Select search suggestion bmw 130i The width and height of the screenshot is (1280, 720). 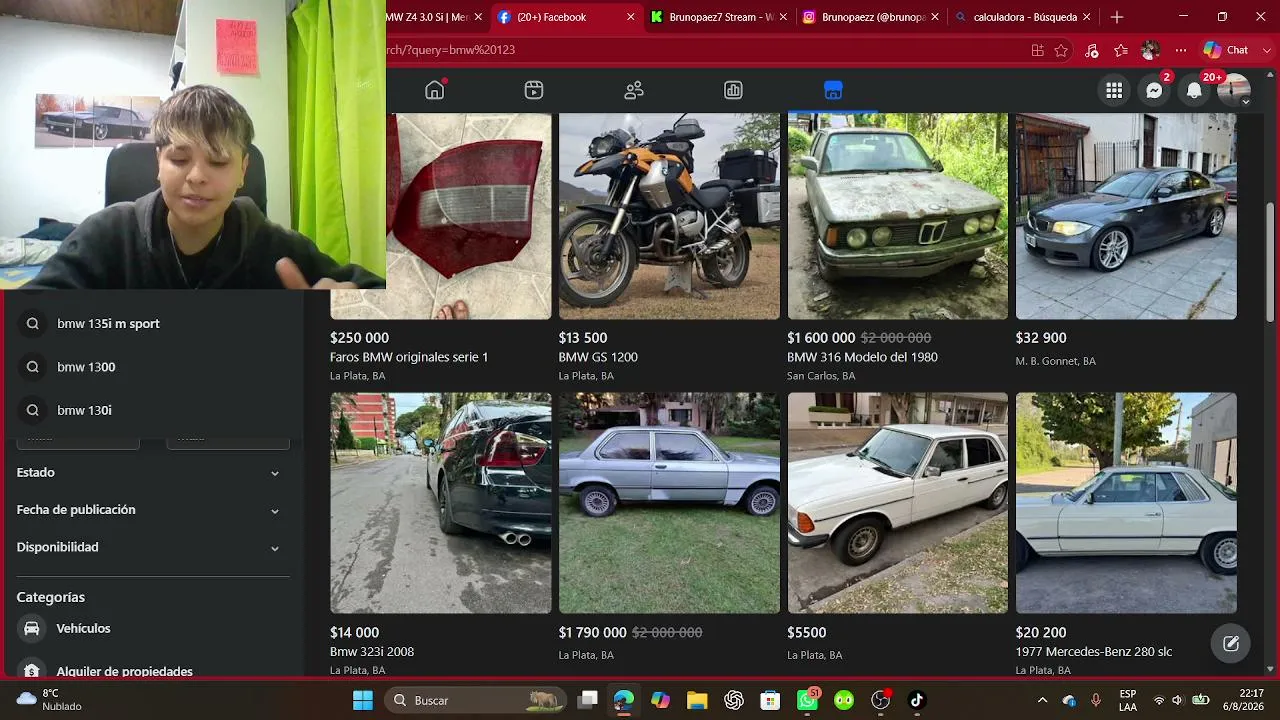[x=153, y=410]
